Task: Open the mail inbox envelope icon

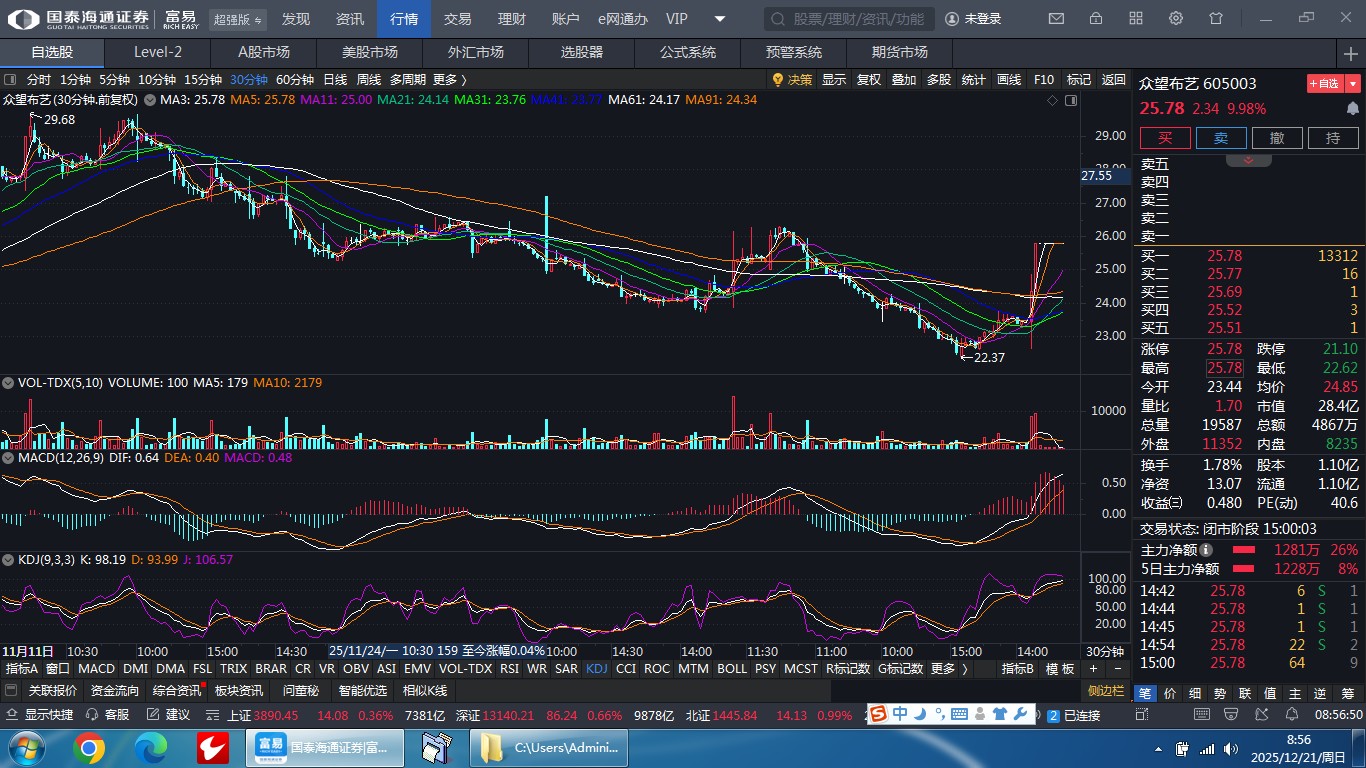Action: 1056,19
